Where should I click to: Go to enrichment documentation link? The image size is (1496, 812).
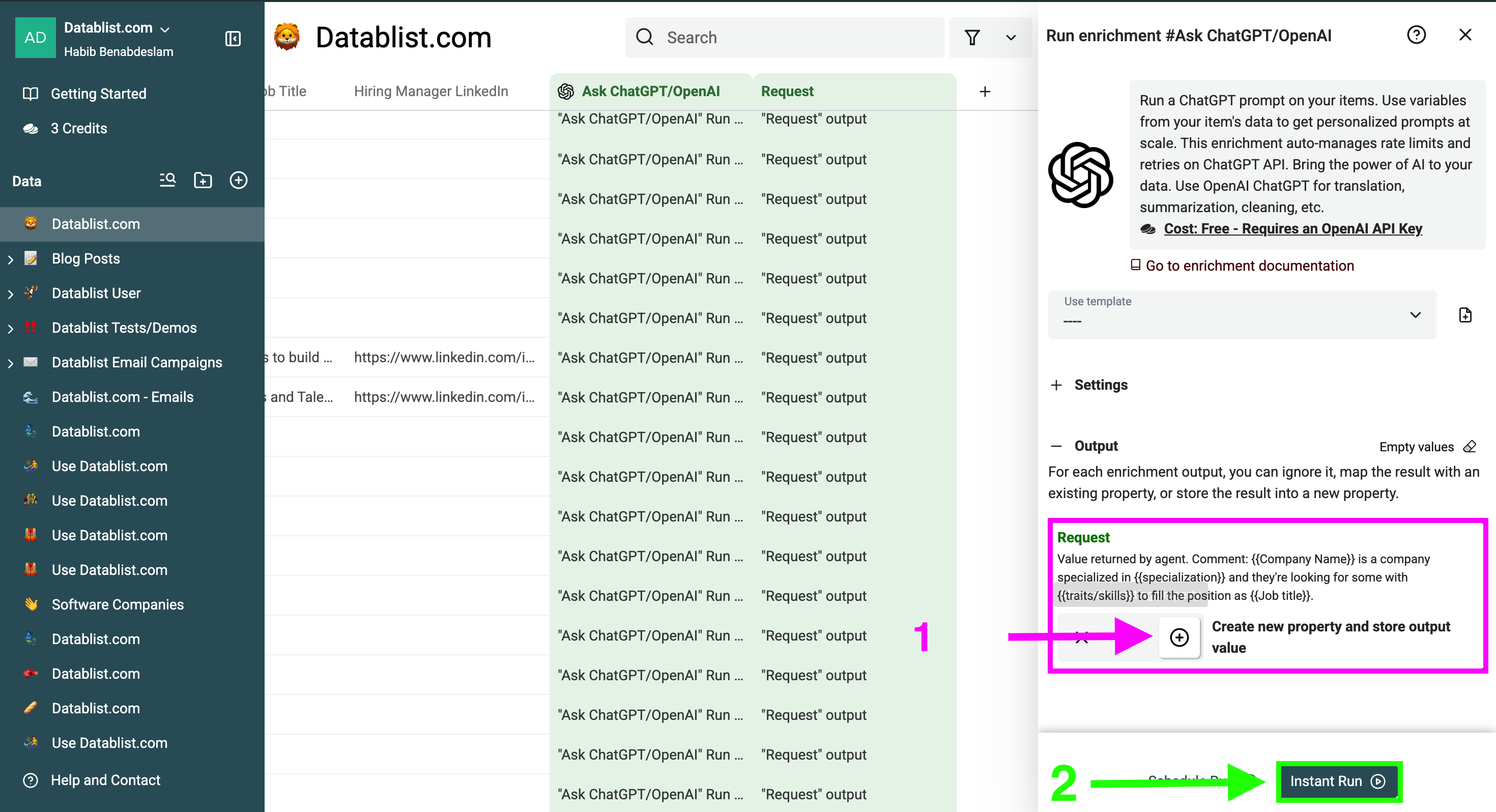point(1249,266)
